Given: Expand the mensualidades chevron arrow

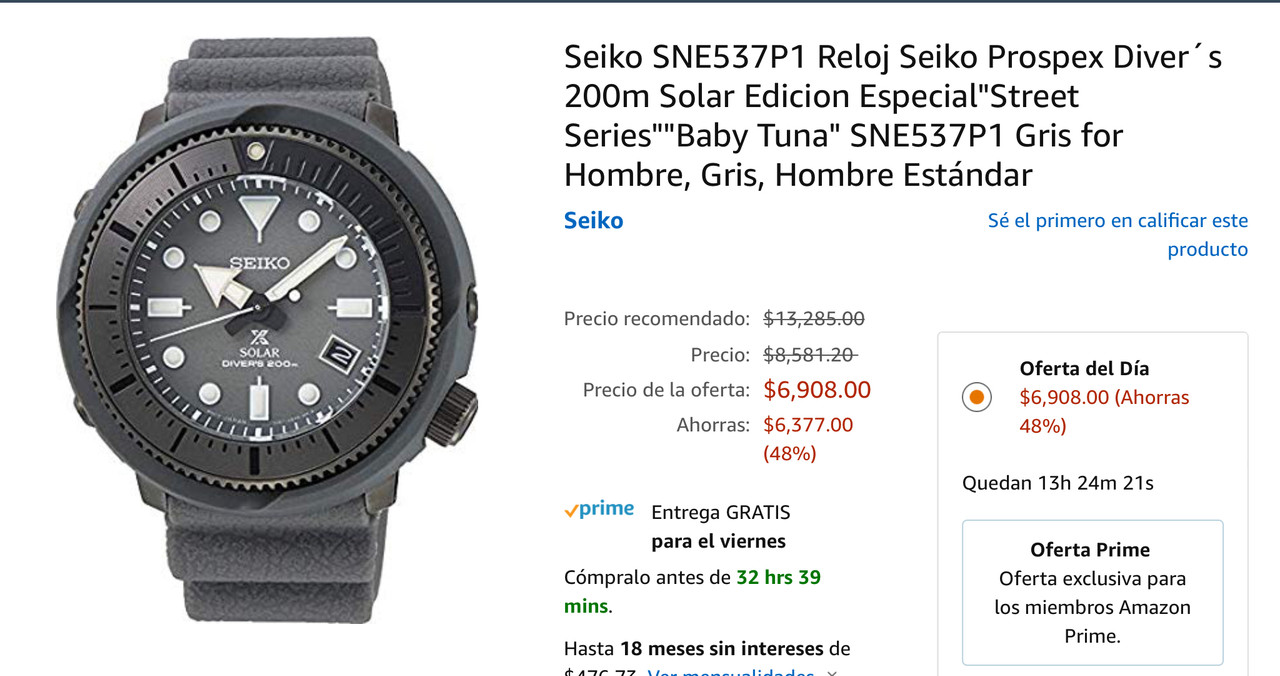Looking at the screenshot, I should 832,673.
